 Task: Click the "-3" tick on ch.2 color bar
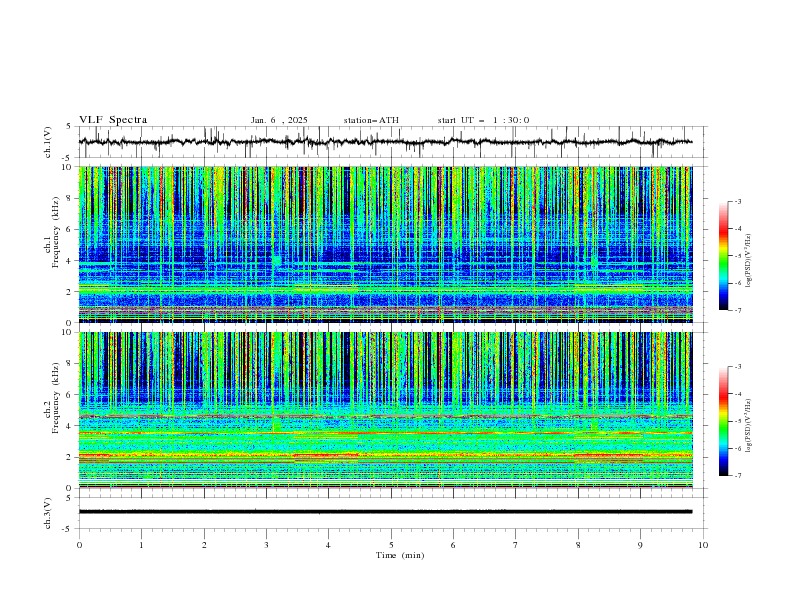pos(738,367)
